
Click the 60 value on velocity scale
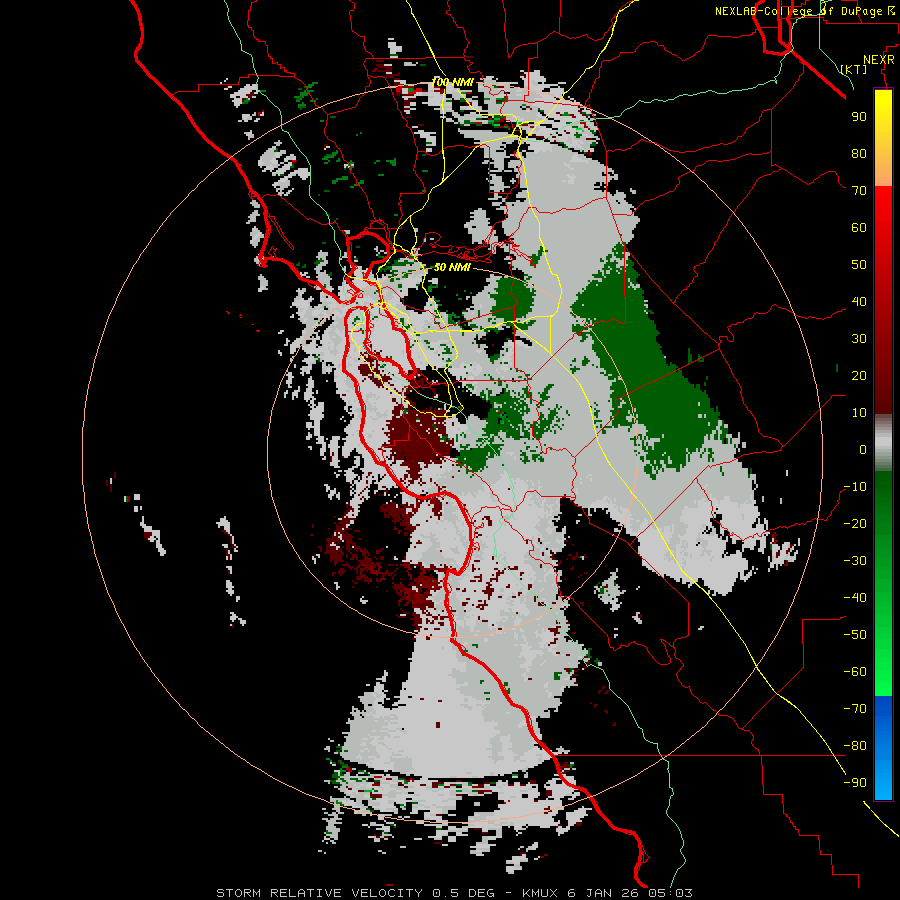(859, 227)
